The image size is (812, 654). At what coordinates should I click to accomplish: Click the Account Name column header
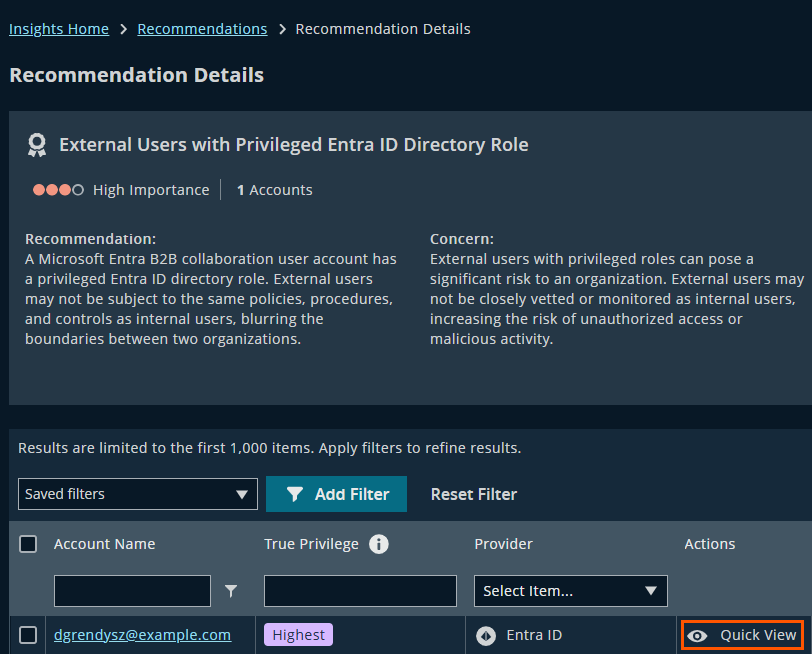(x=105, y=544)
